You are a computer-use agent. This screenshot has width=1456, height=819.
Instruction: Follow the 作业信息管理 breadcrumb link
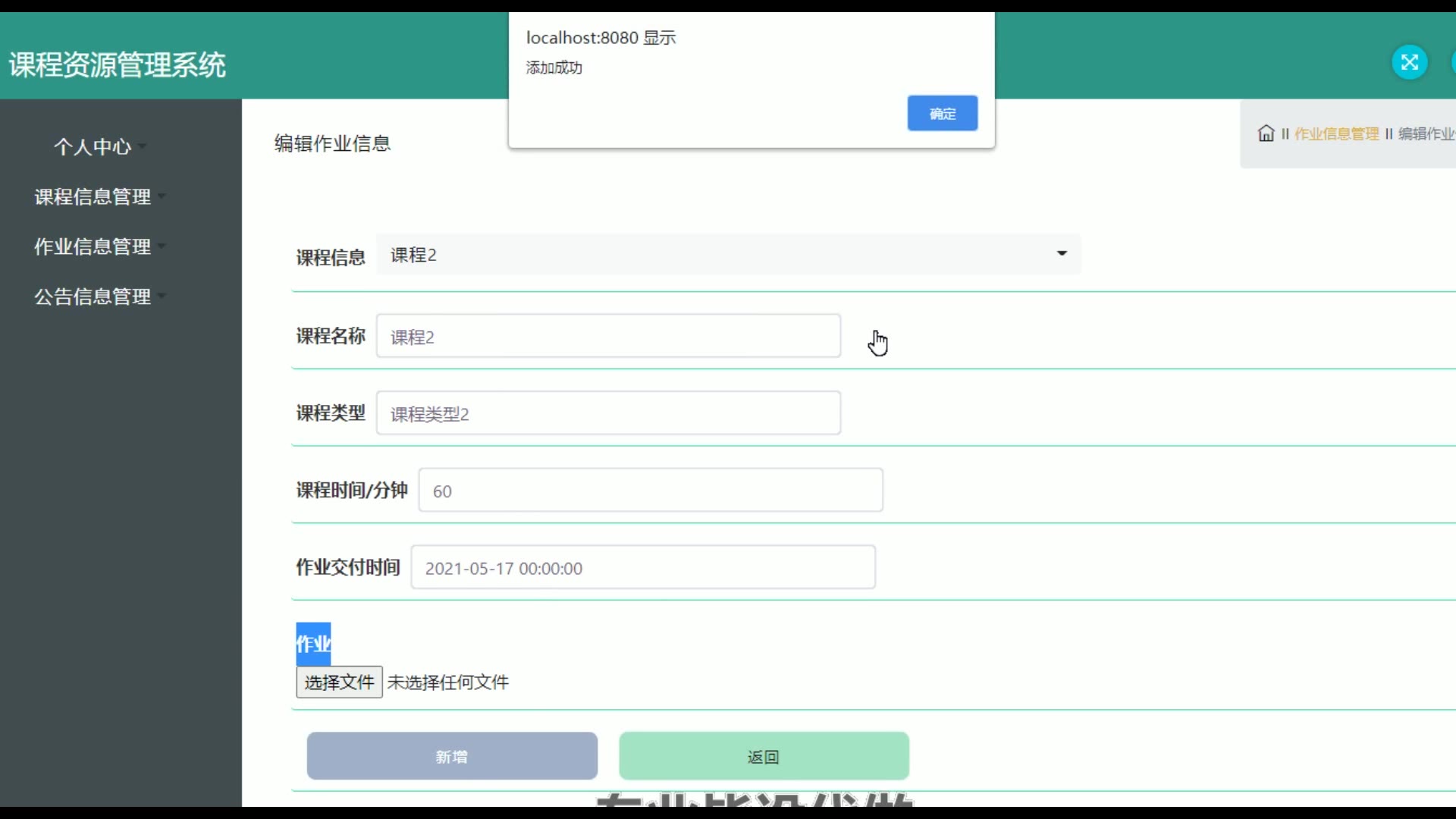(1336, 134)
